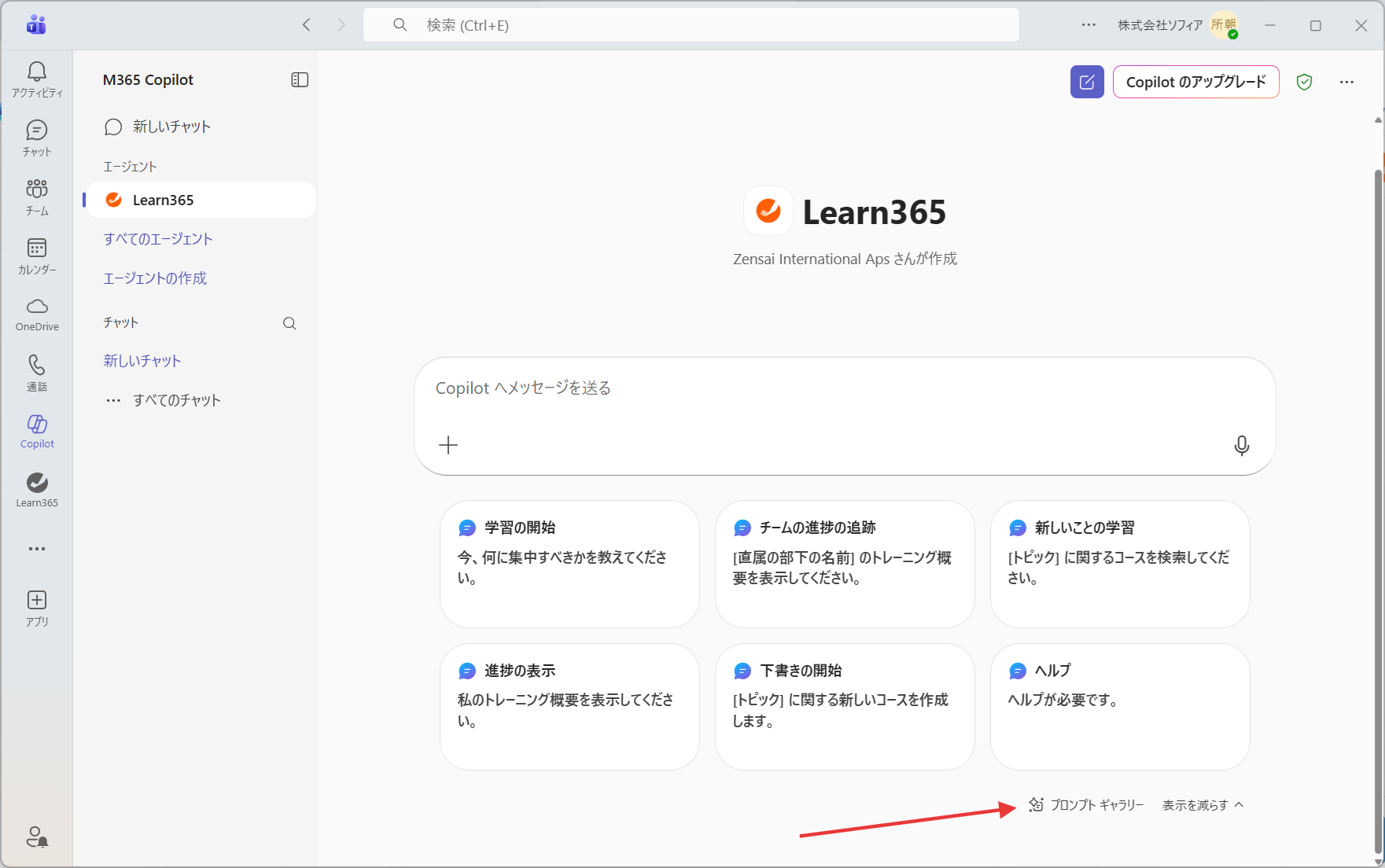Screen dimensions: 1385x868
Task: Select the ヘルプ prompt card
Action: pyautogui.click(x=1120, y=707)
